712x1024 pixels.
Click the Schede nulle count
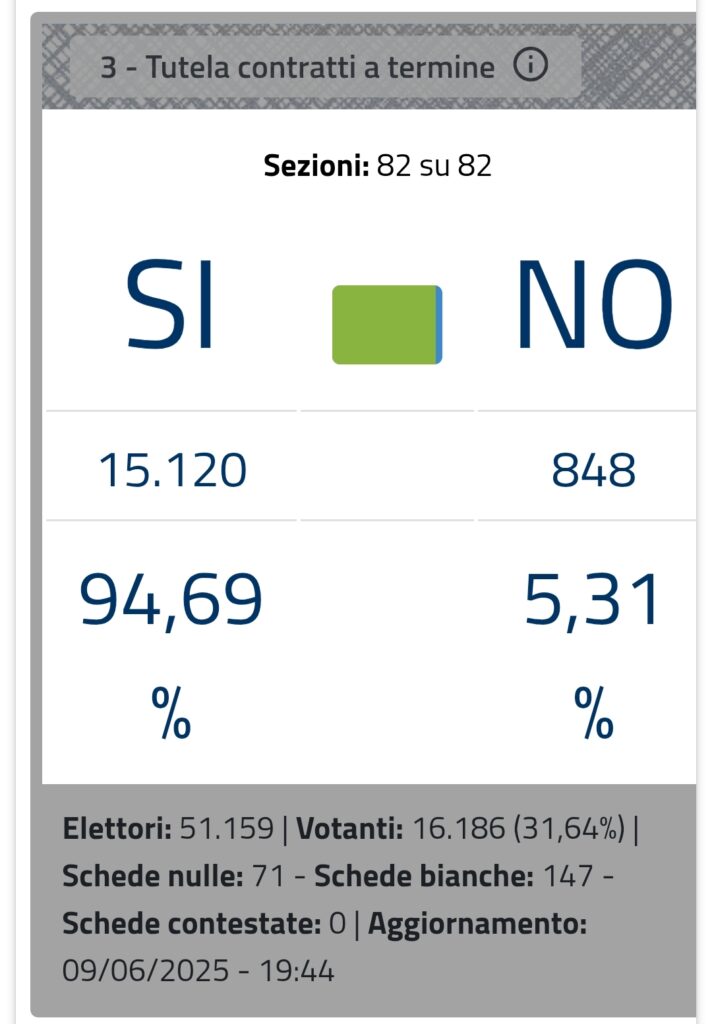(x=268, y=876)
